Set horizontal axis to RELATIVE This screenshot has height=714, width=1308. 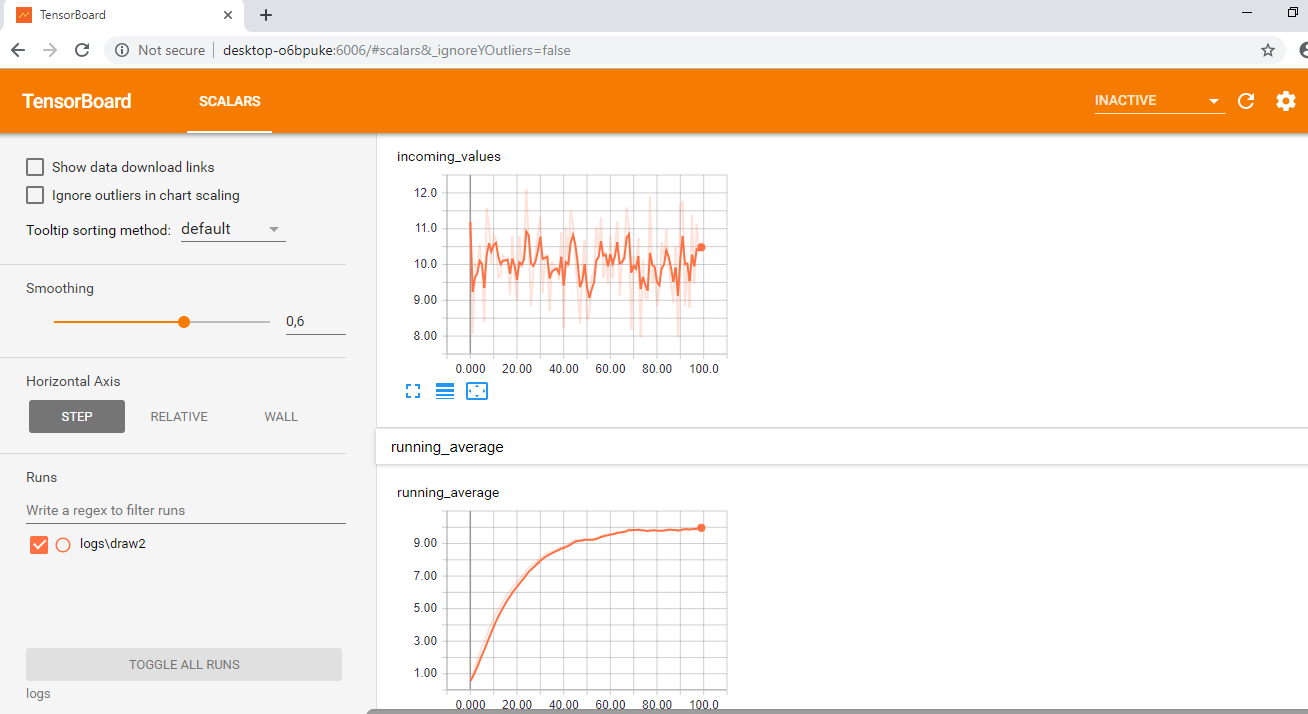coord(179,417)
